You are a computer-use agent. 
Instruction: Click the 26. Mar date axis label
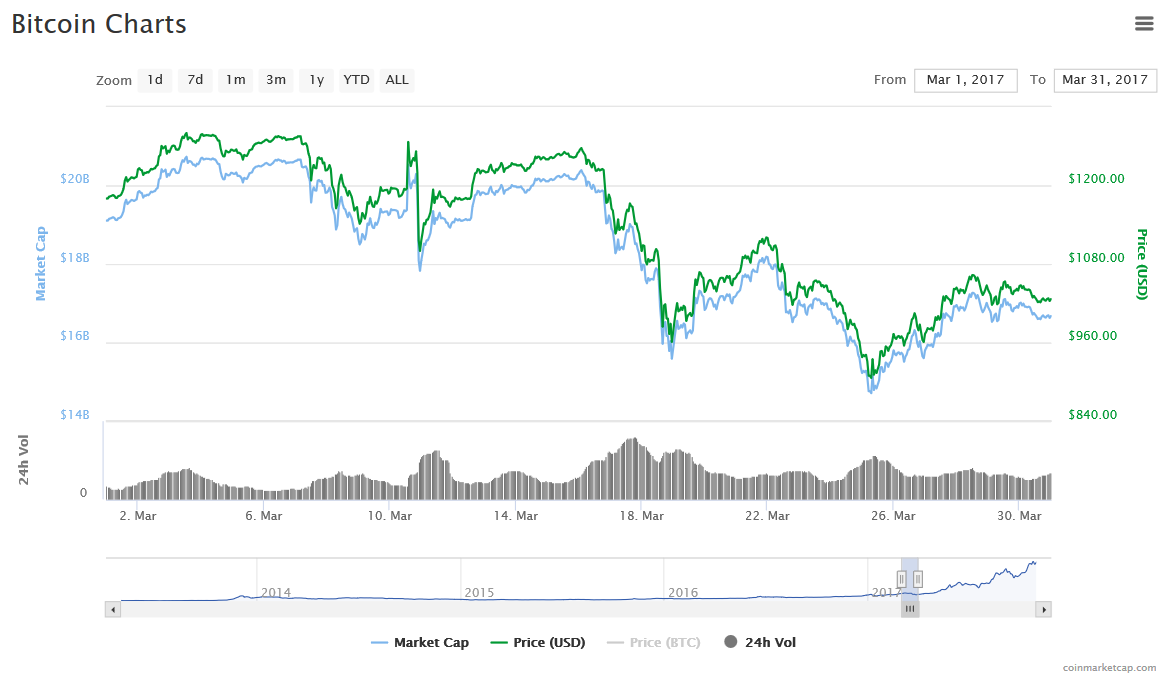pos(893,516)
